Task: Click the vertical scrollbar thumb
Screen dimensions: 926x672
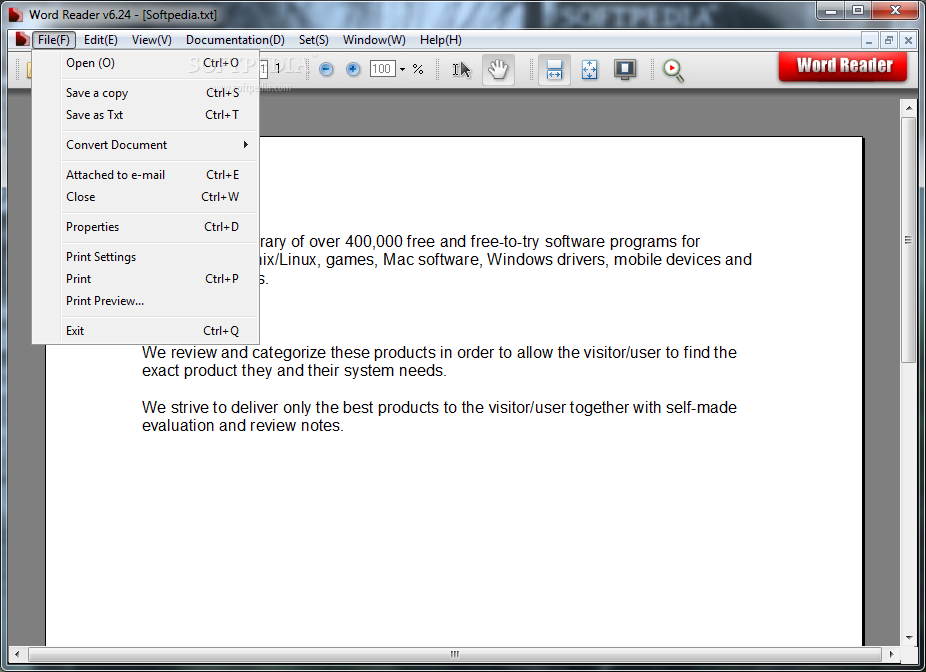Action: point(908,240)
